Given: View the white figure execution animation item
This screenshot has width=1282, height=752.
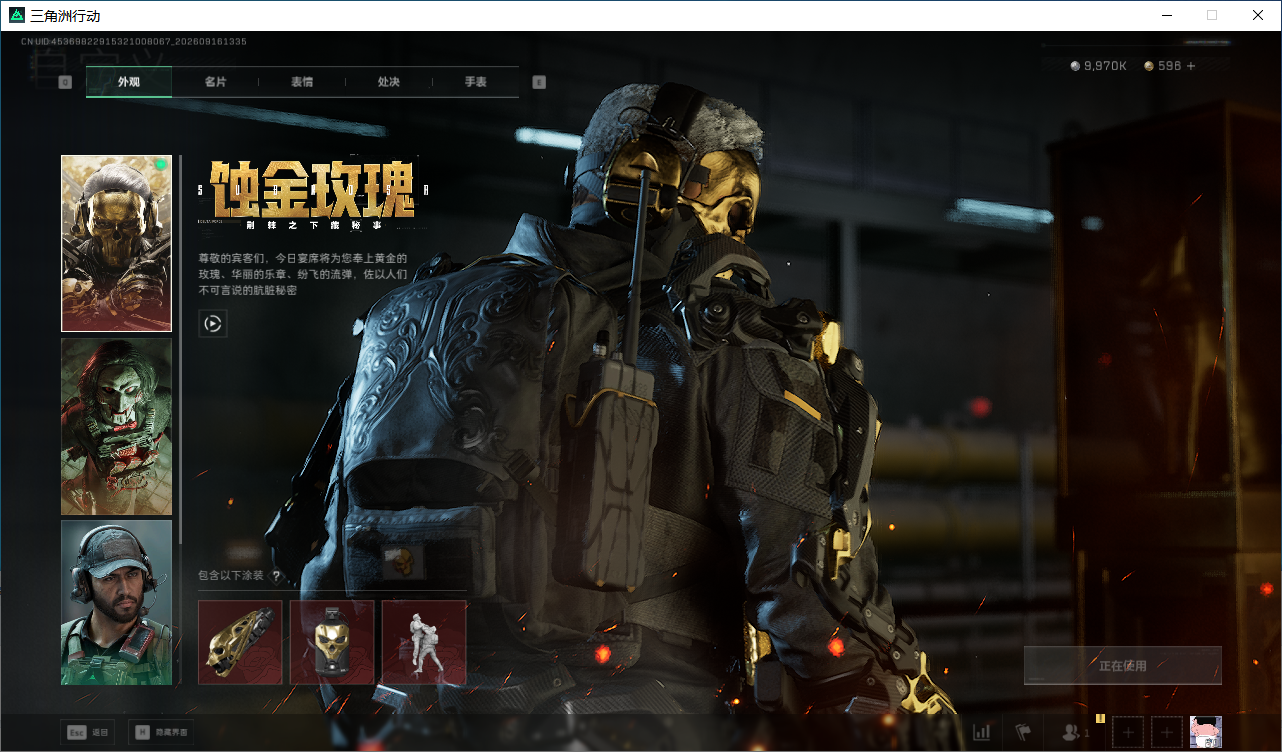Looking at the screenshot, I should click(x=424, y=642).
